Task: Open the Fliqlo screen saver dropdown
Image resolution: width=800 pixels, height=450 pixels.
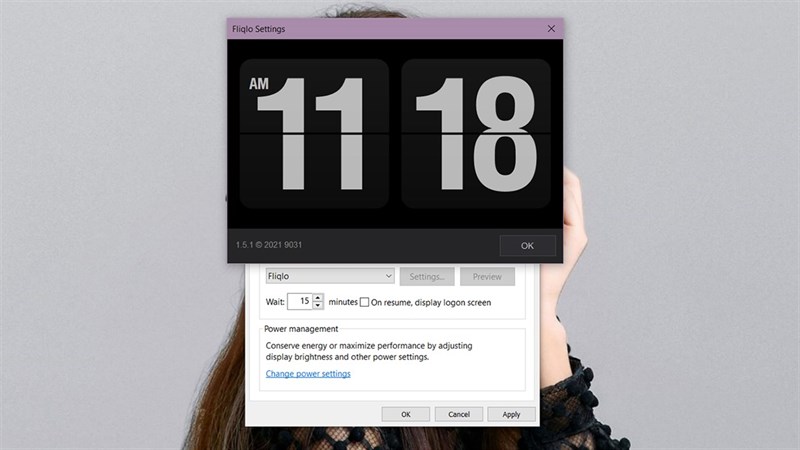Action: (x=330, y=276)
